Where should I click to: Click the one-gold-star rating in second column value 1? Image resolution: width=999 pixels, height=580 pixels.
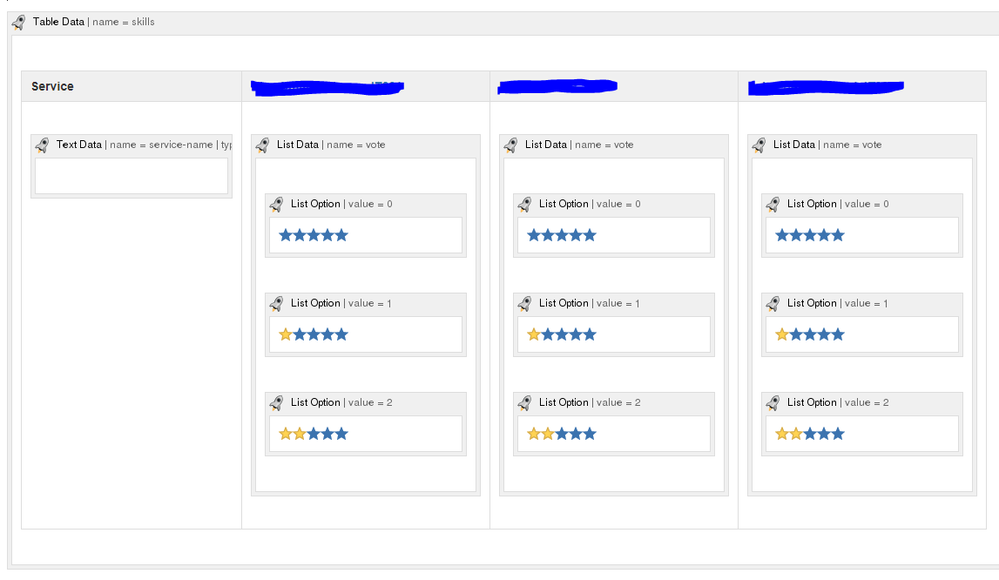(x=561, y=335)
